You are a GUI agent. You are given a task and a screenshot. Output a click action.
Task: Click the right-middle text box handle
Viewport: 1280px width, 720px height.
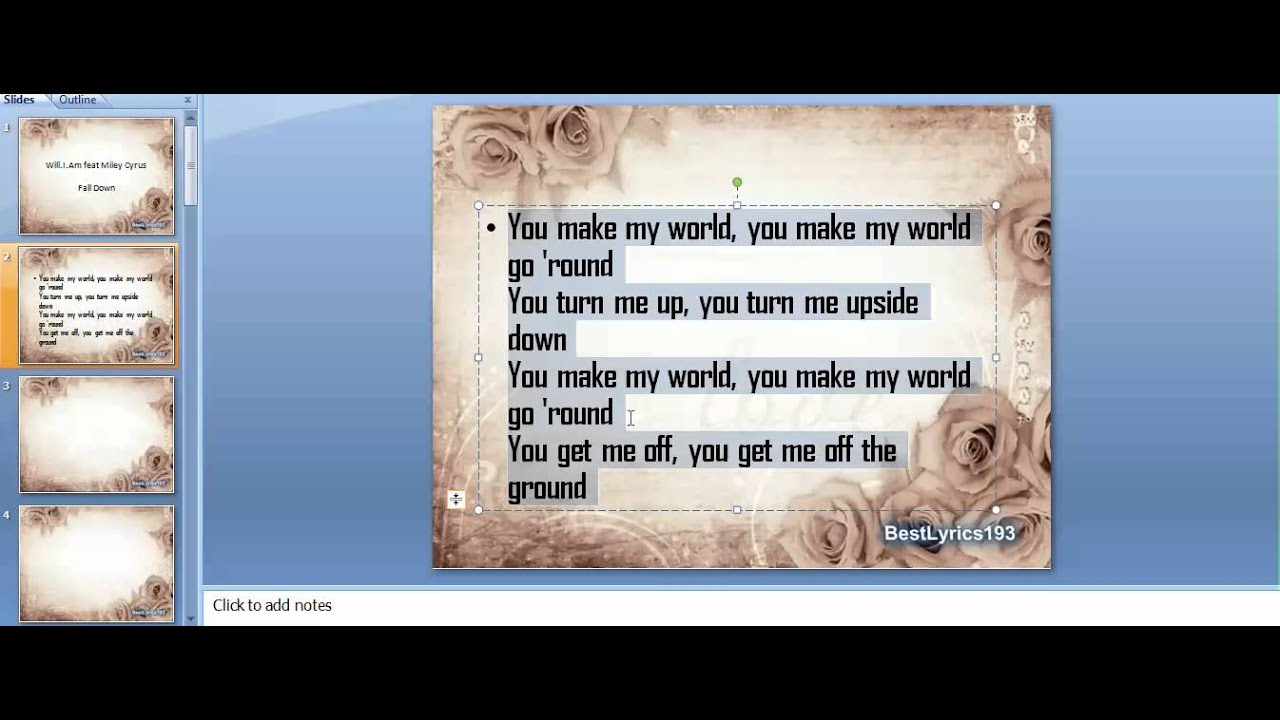coord(996,357)
